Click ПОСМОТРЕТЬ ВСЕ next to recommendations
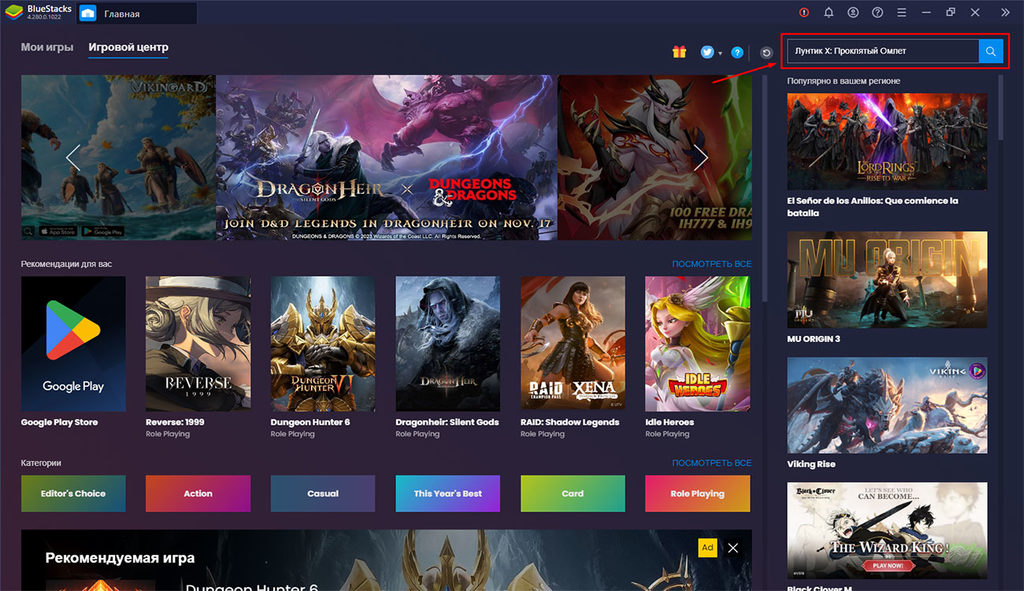This screenshot has width=1024, height=591. pos(712,264)
